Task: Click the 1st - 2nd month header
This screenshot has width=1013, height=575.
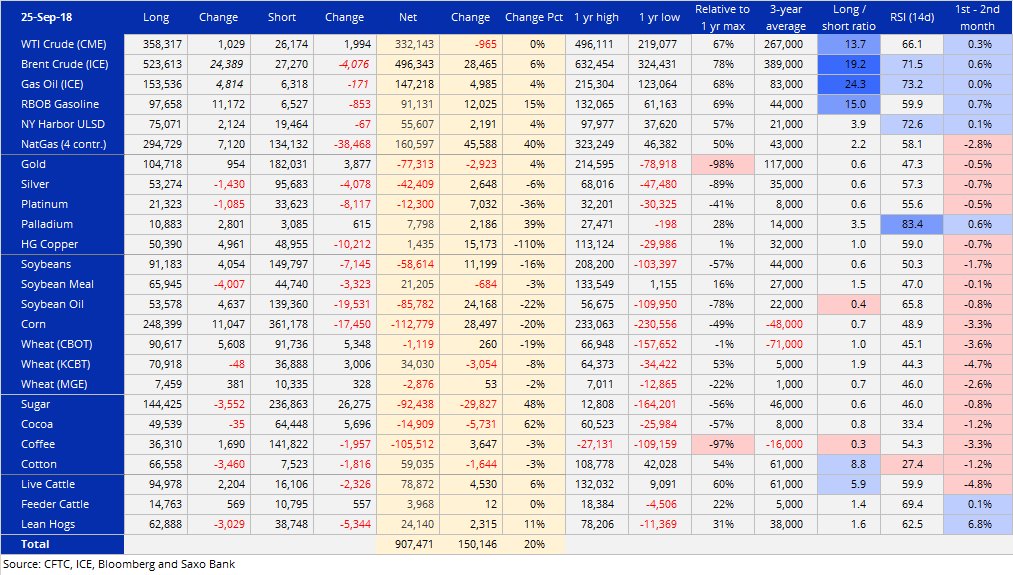Action: coord(976,17)
